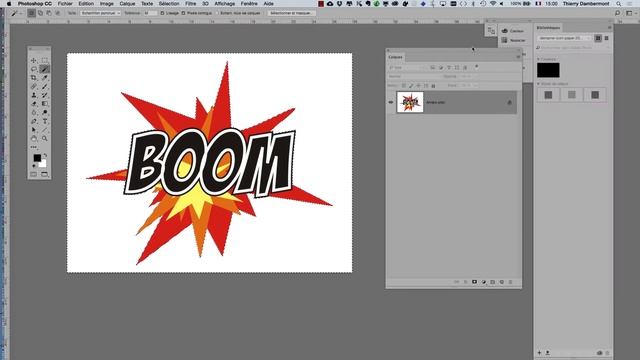Select the Rectangular Marquee tool

[x=44, y=60]
